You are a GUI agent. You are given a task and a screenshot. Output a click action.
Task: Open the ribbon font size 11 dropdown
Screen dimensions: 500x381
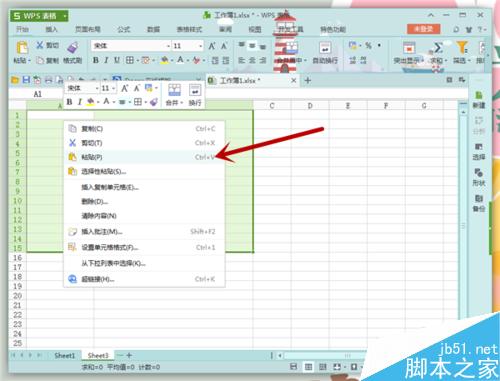tap(201, 46)
